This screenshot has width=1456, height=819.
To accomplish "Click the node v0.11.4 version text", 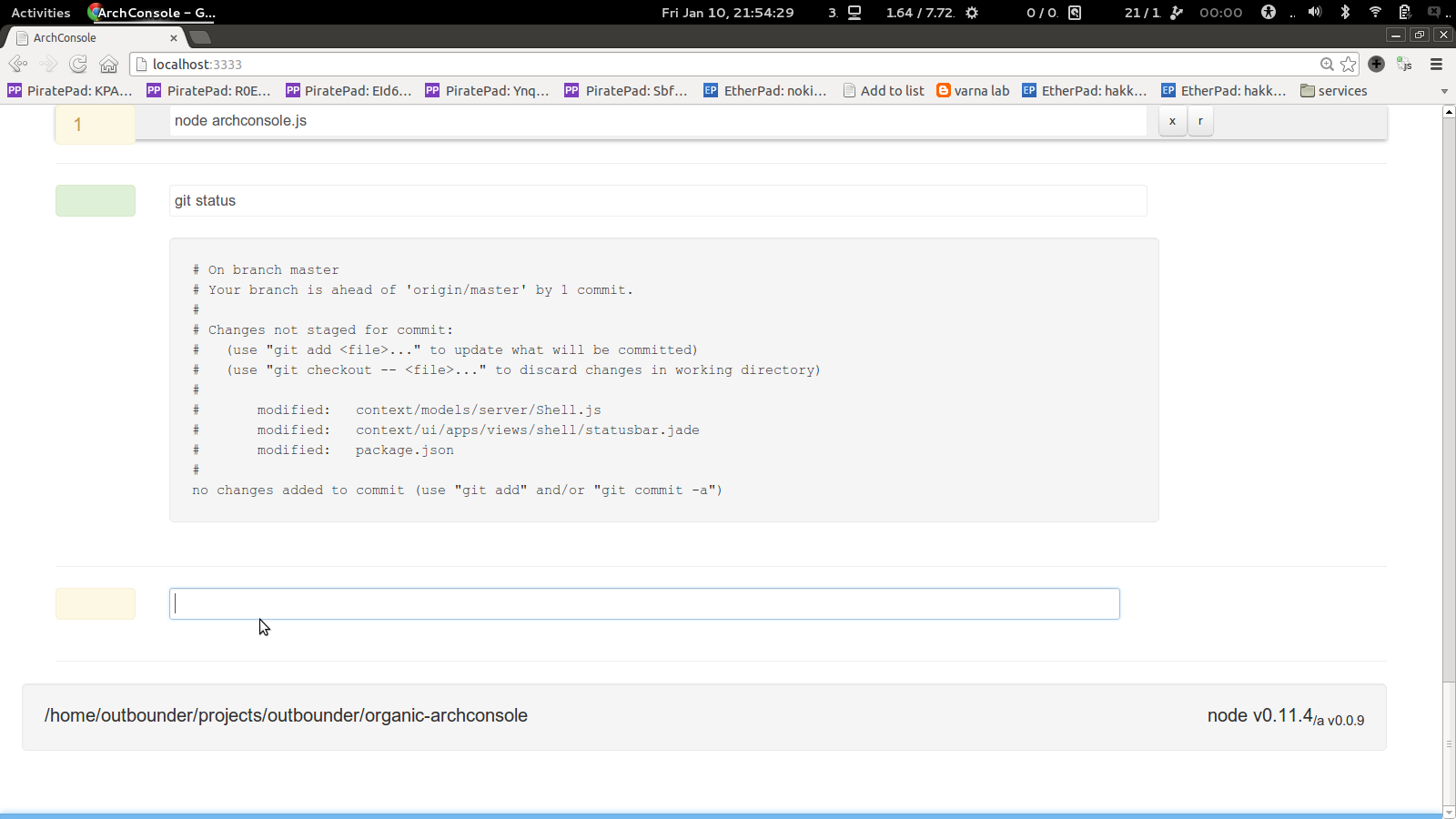I will coord(1260,715).
